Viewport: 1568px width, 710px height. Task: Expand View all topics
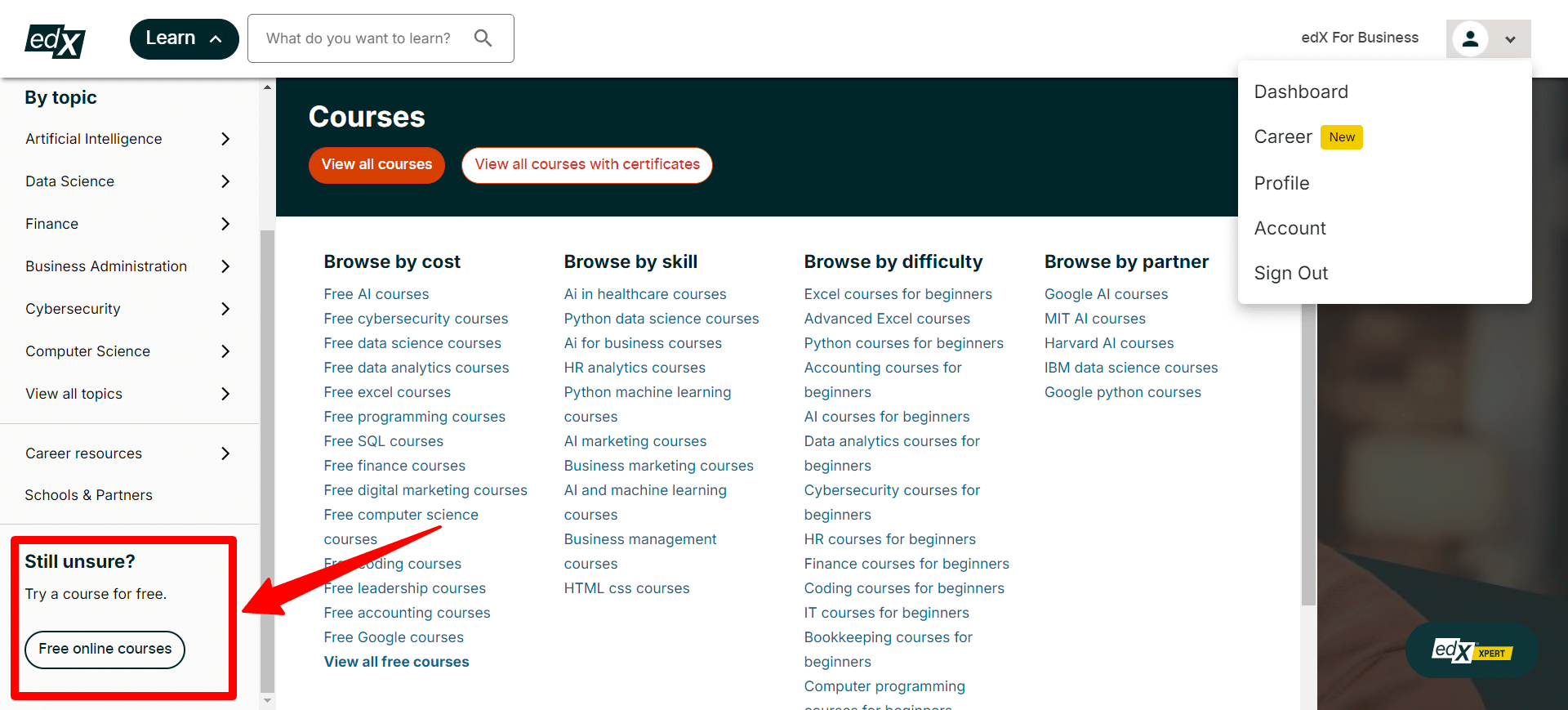[128, 394]
